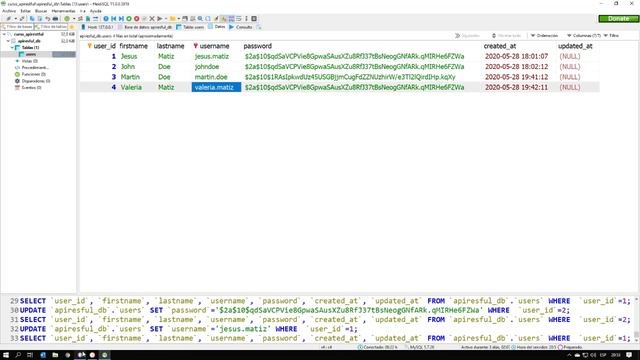Select Eventos in the database tree
The image size is (640, 360).
pyautogui.click(x=31, y=87)
